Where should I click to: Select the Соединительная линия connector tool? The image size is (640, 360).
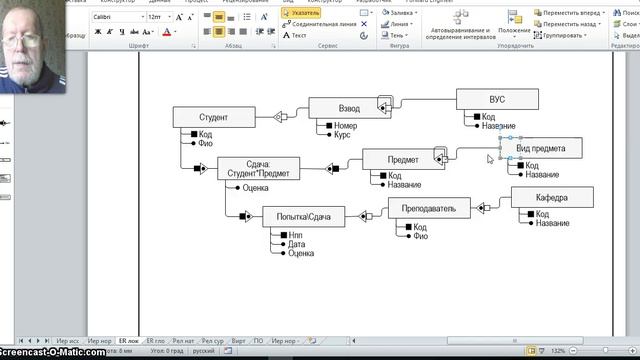point(320,24)
